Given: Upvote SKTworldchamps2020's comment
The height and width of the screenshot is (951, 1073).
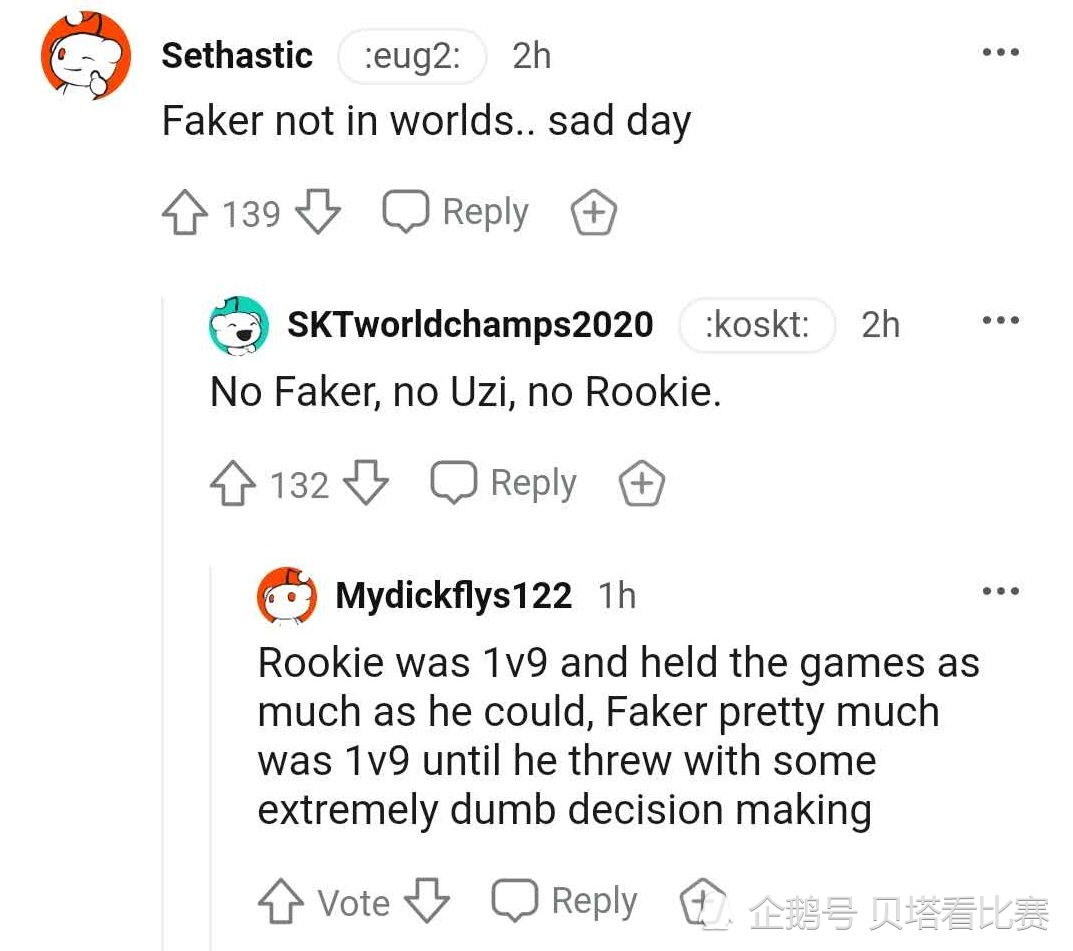Looking at the screenshot, I should (232, 485).
